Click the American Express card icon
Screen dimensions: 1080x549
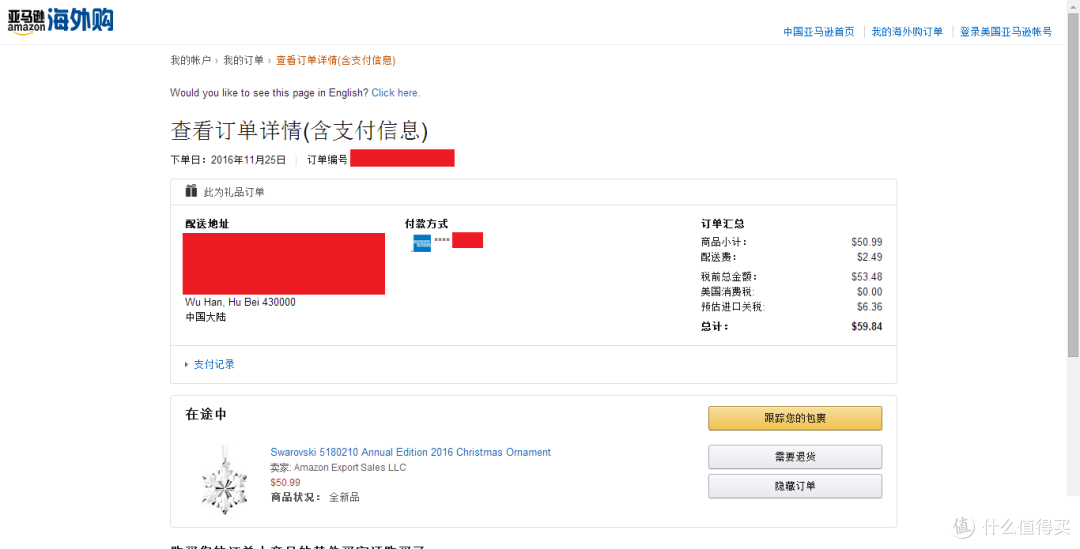coord(421,242)
